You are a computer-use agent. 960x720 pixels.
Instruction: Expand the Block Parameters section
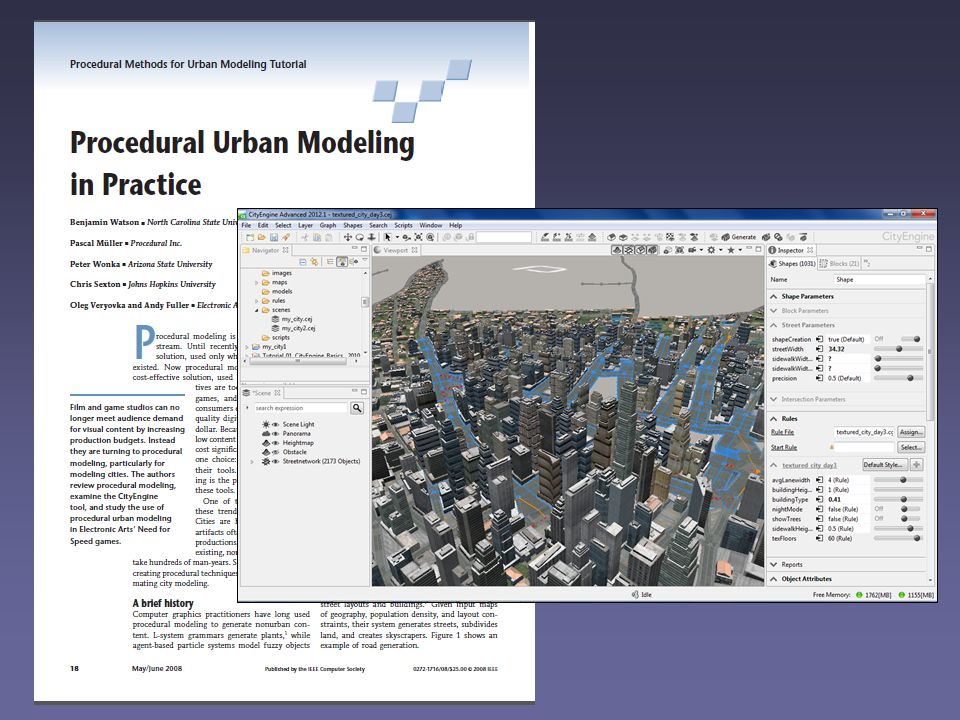[x=774, y=311]
